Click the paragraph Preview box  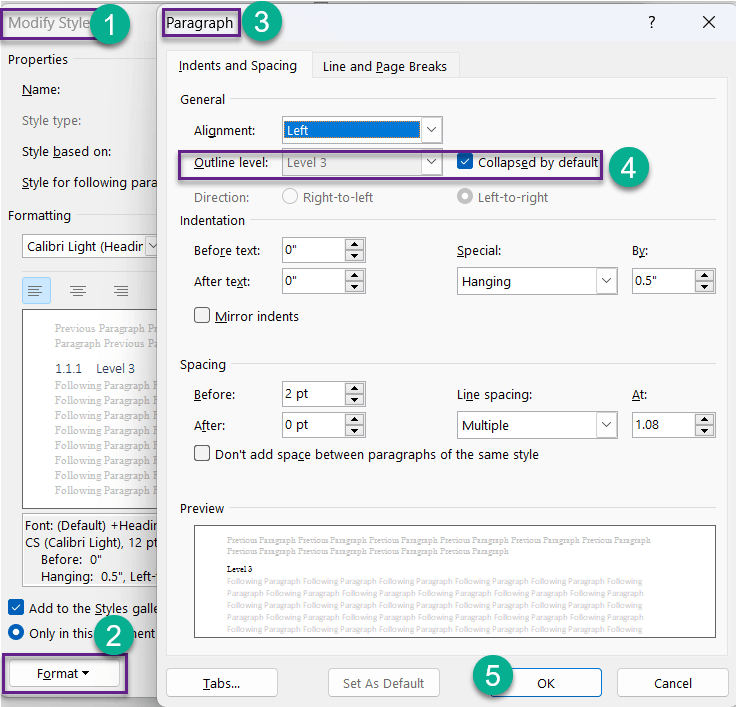(x=455, y=581)
